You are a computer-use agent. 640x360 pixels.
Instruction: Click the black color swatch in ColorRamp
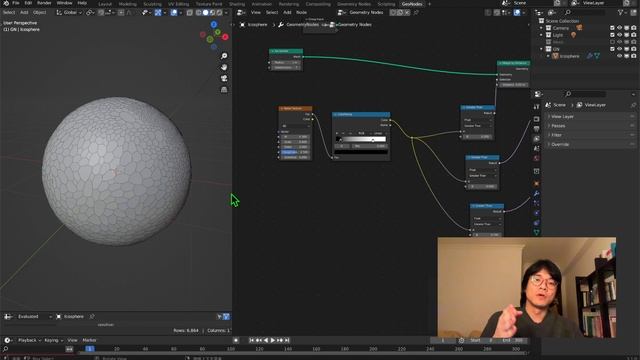[x=361, y=152]
